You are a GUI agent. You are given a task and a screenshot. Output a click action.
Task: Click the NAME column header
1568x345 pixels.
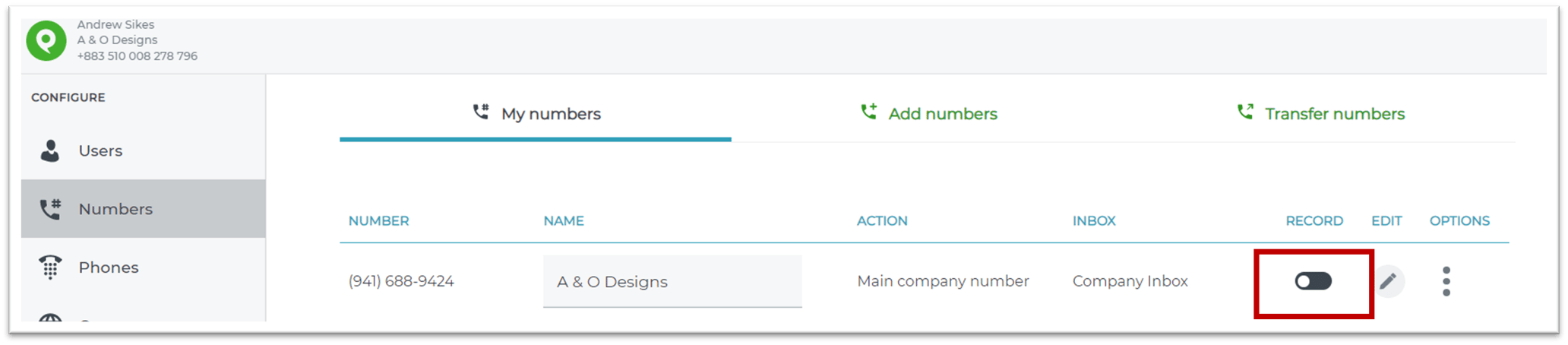pos(564,221)
